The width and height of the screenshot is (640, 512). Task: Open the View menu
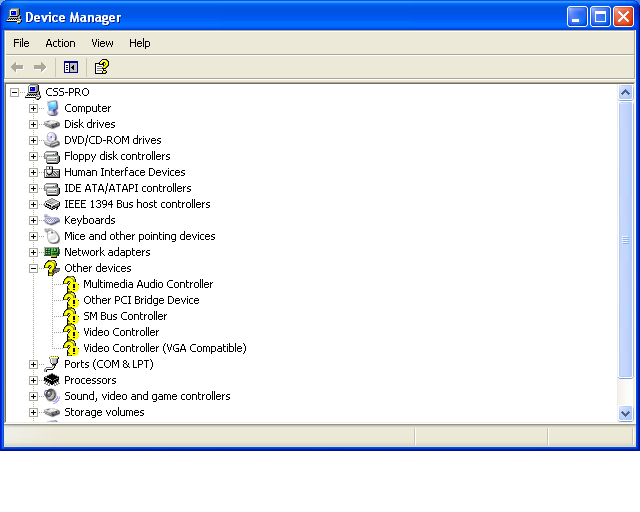(x=102, y=43)
